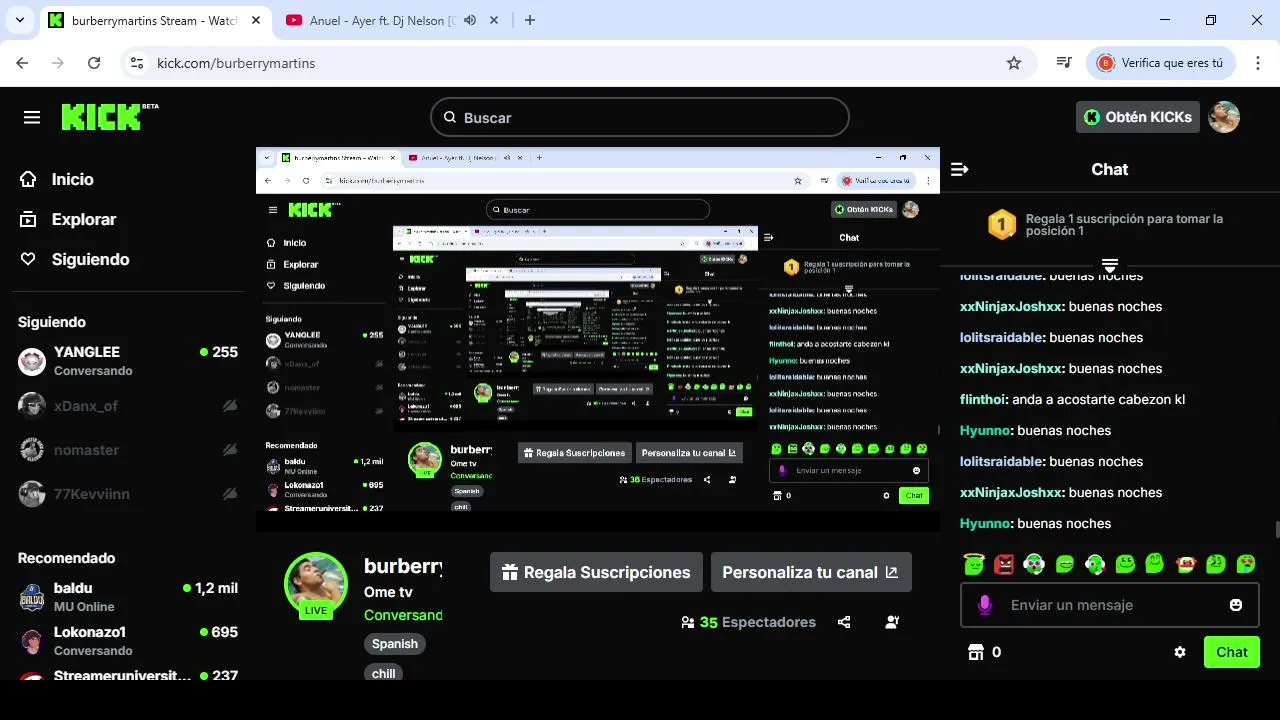Click the gold rank 1 badge
Viewport: 1280px width, 720px height.
pos(1002,224)
